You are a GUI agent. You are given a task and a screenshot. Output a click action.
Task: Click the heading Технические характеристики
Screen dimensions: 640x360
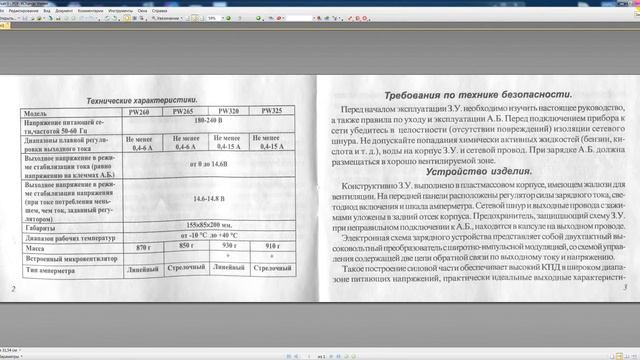tap(142, 100)
